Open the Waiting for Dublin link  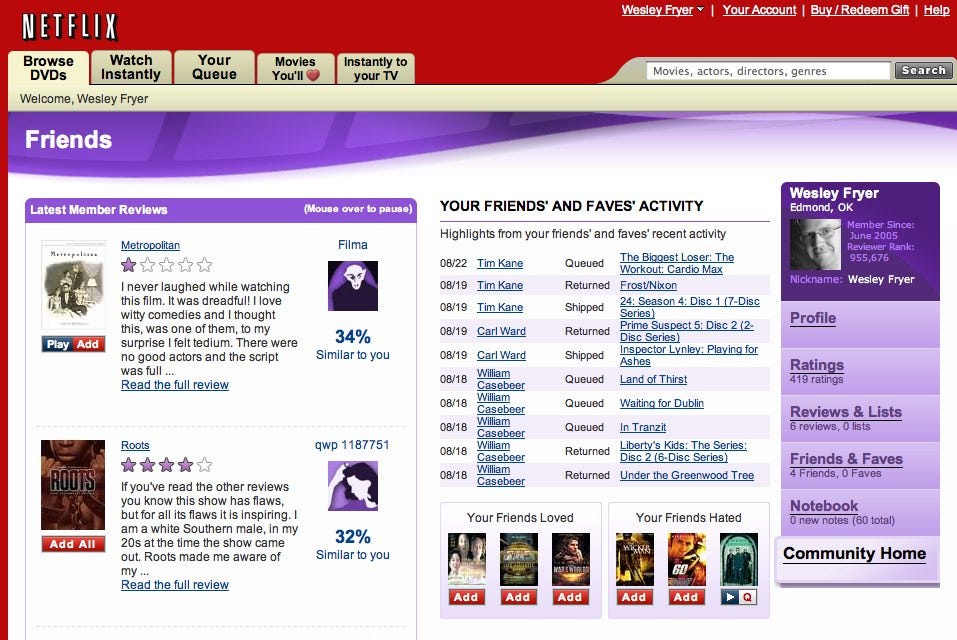(x=662, y=403)
